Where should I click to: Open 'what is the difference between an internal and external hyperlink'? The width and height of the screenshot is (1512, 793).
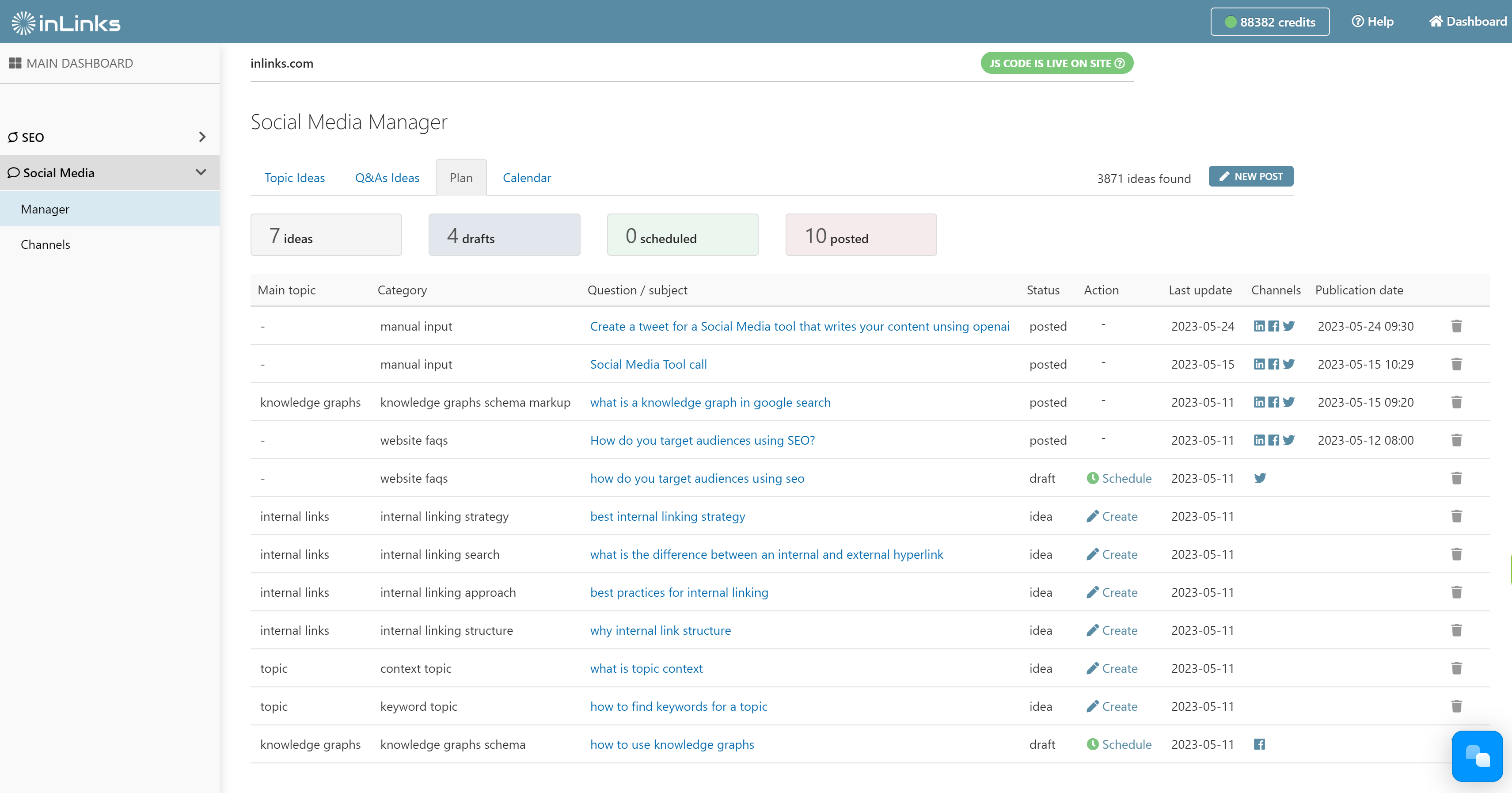coord(767,554)
